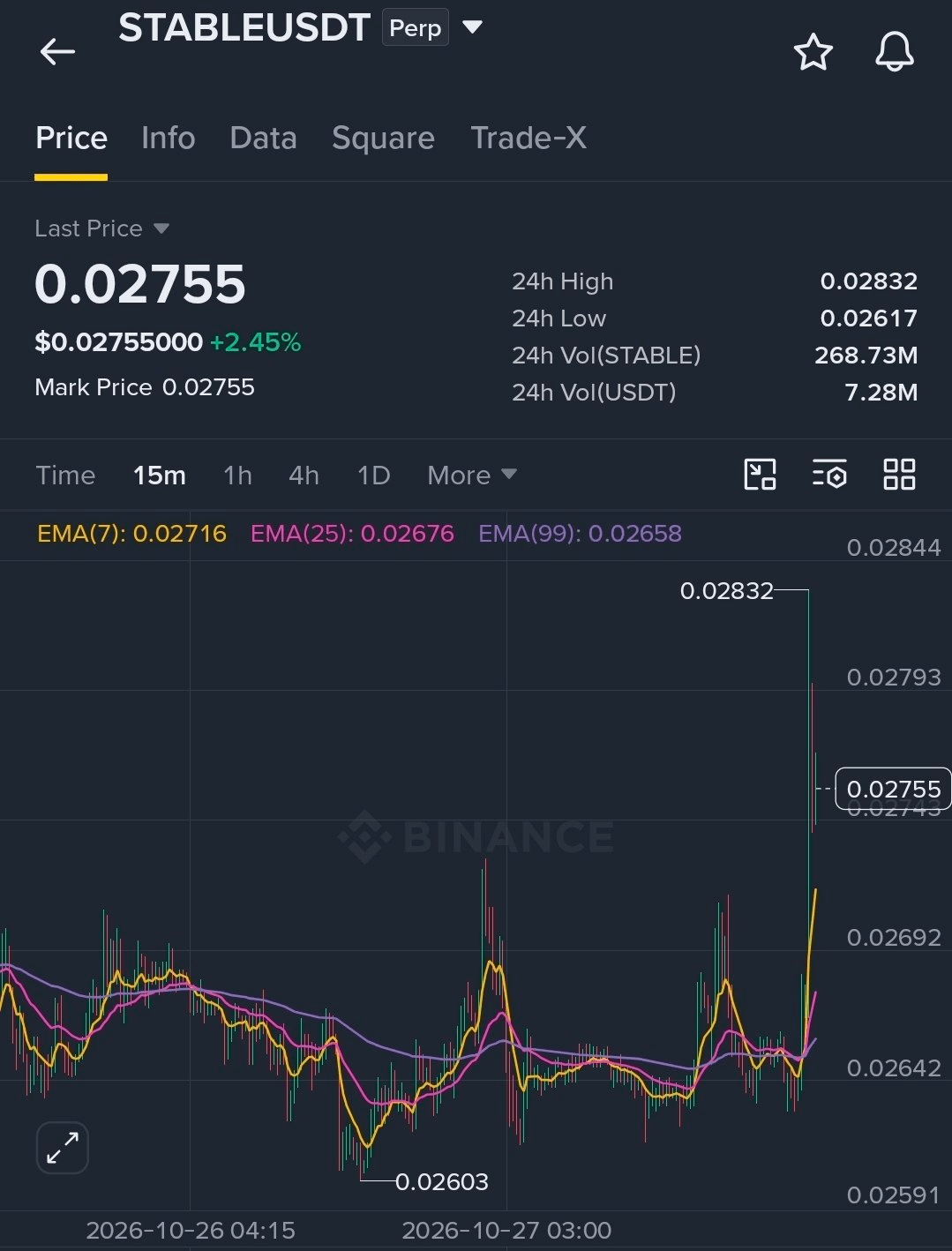The width and height of the screenshot is (952, 1251).
Task: Open the STABLEUSDT pair selector dropdown arrow
Action: (473, 27)
